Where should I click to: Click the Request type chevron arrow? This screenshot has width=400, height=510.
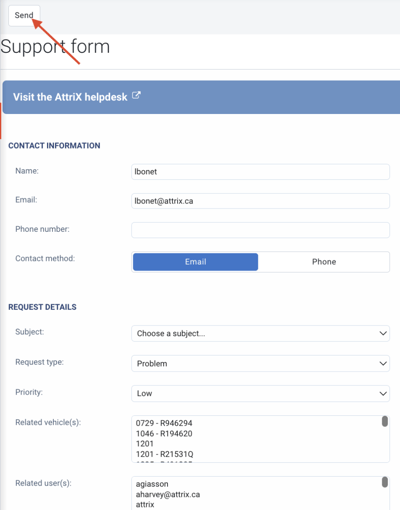383,363
